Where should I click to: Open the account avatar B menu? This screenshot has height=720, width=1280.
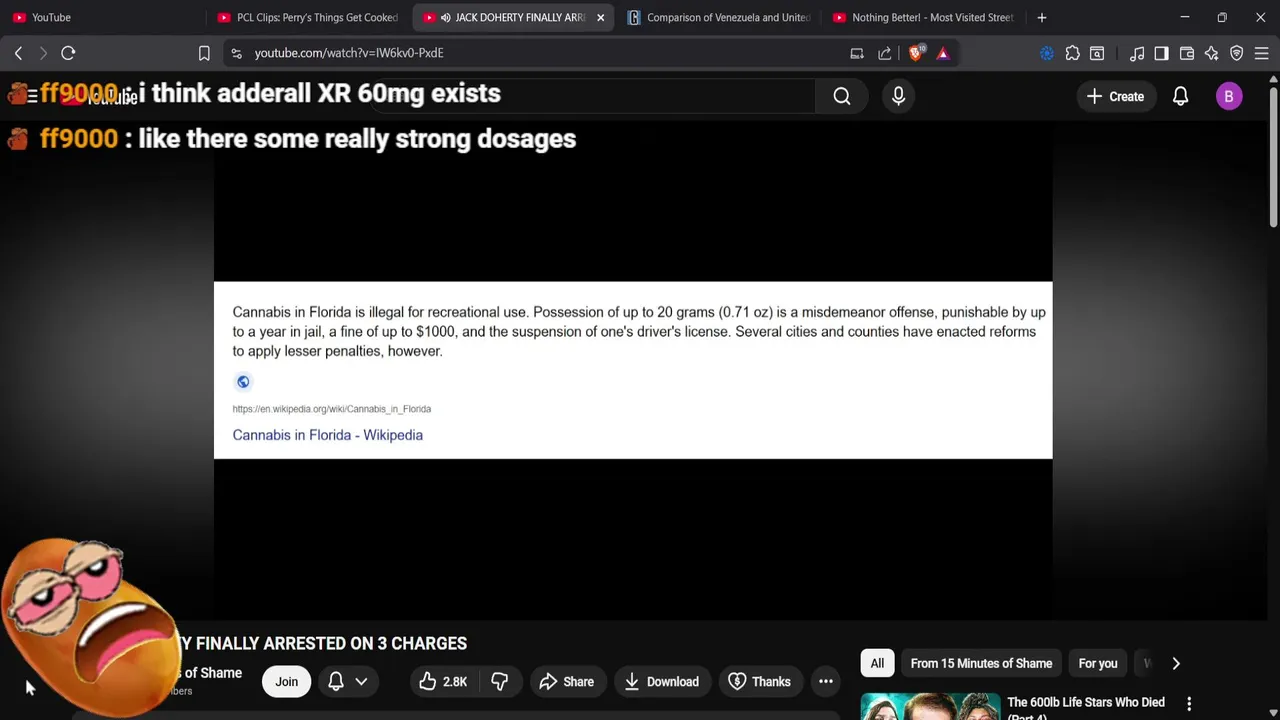click(x=1229, y=96)
